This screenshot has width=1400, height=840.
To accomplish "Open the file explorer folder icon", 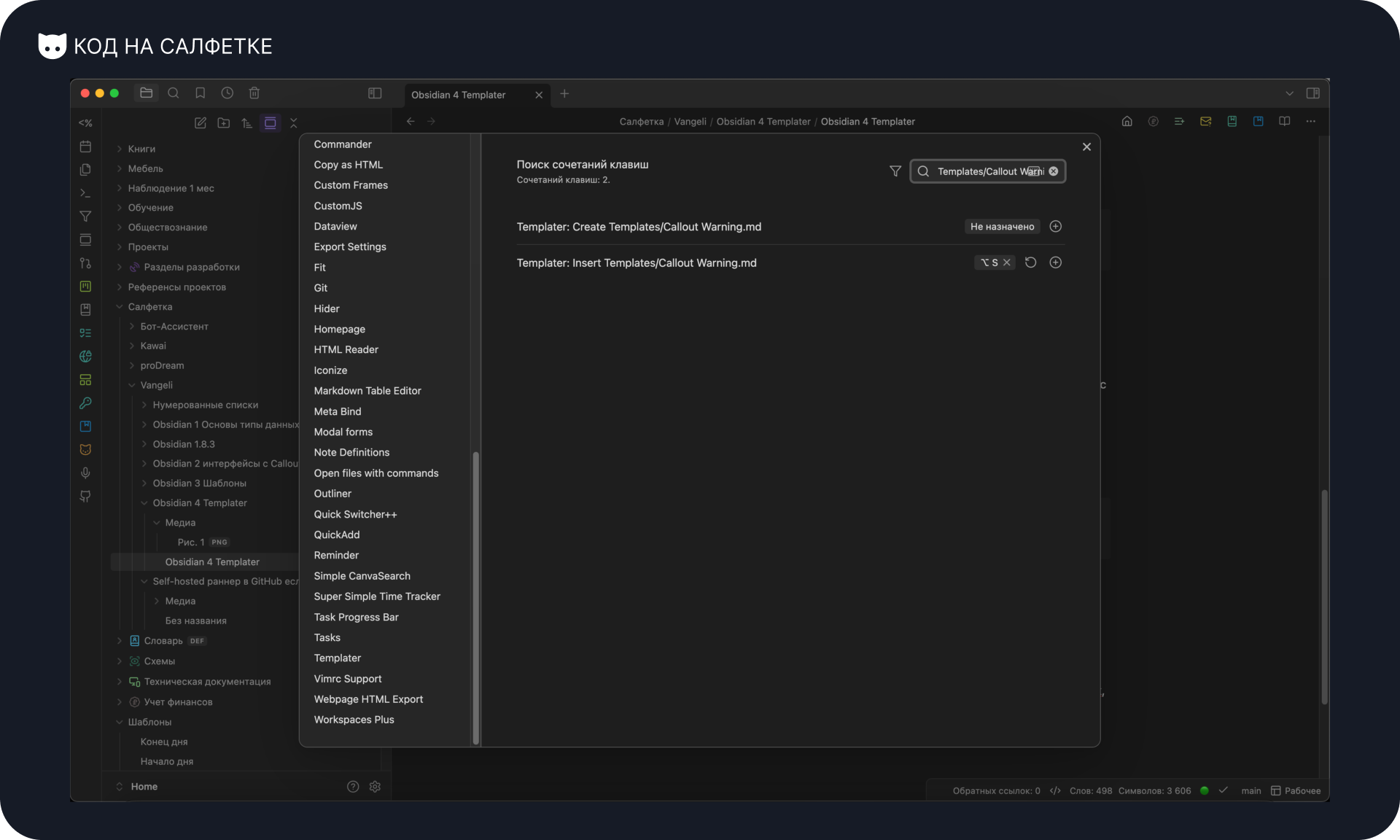I will (146, 93).
